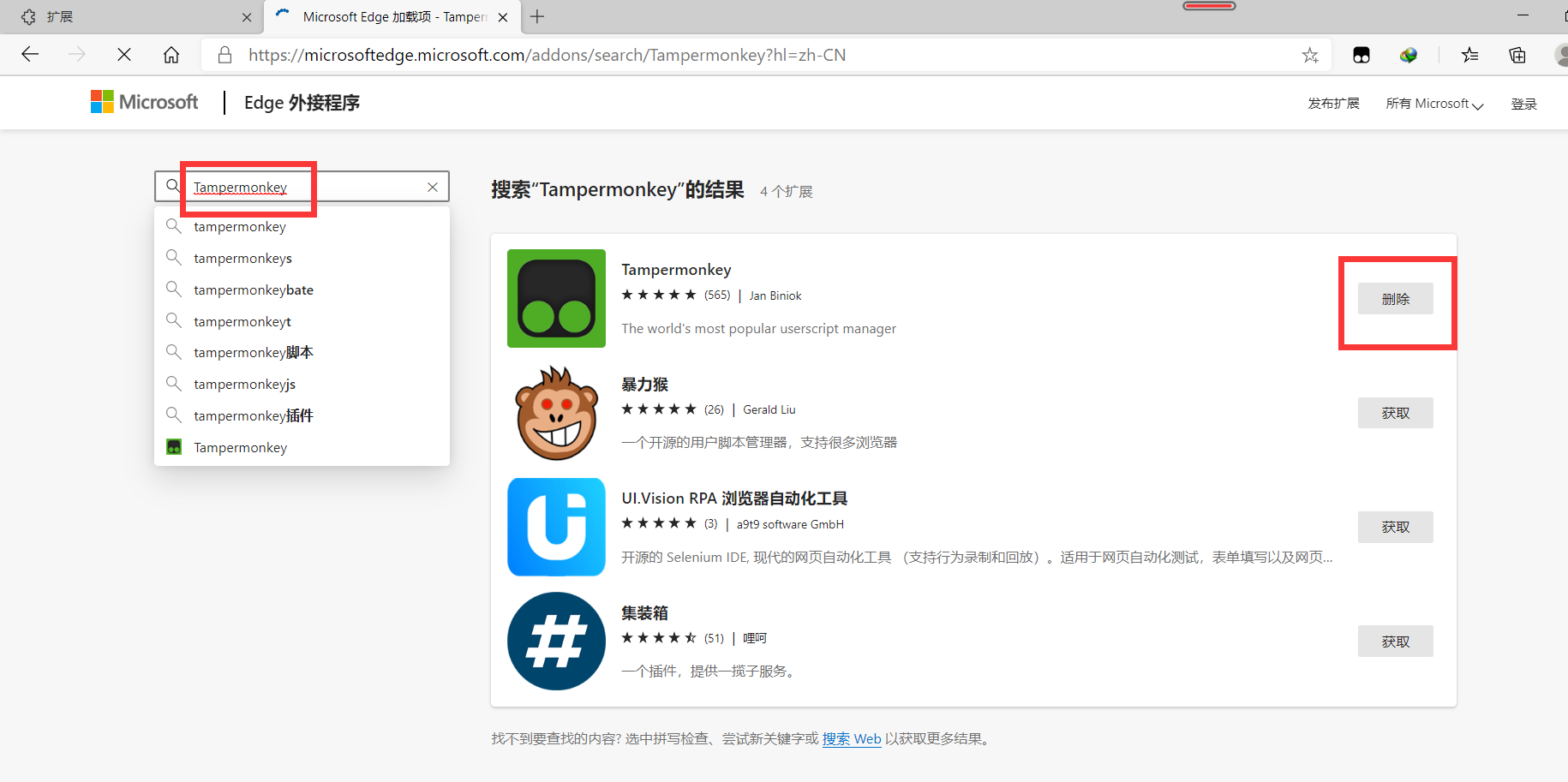The image size is (1568, 782).
Task: Click 获取 for UI.Vision RPA
Action: tap(1395, 527)
